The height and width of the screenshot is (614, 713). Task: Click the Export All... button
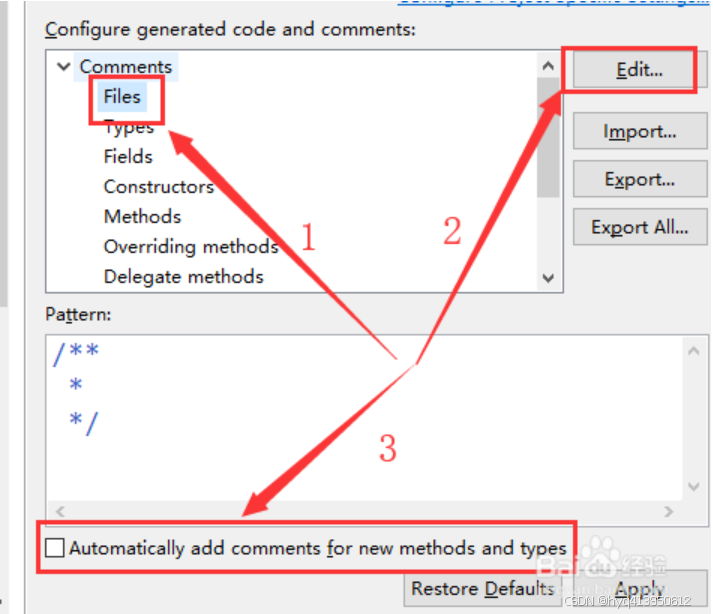point(639,227)
